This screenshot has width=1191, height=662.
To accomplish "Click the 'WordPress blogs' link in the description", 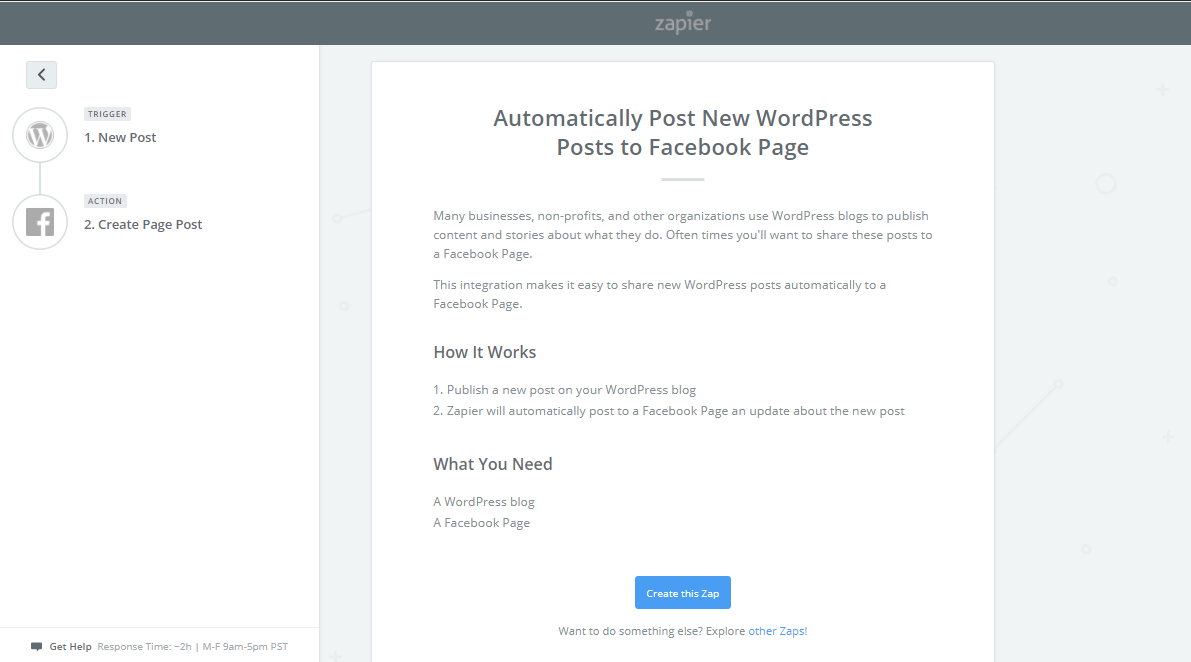I will coord(815,214).
